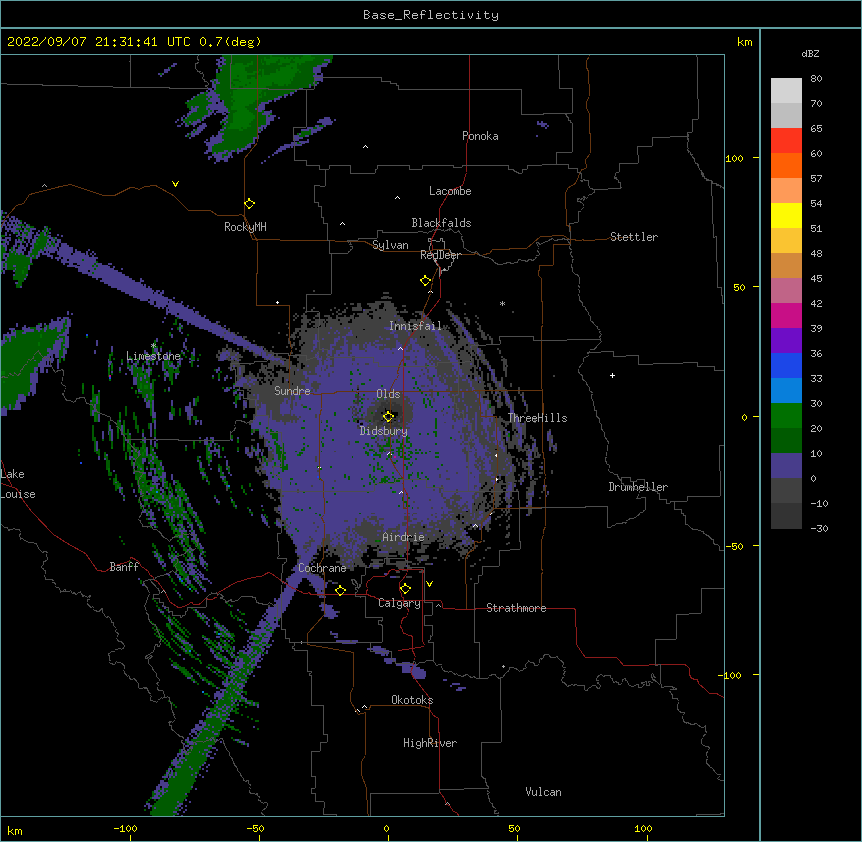Click the yellow marker below Cochrane
Image resolution: width=862 pixels, height=842 pixels.
(x=340, y=590)
